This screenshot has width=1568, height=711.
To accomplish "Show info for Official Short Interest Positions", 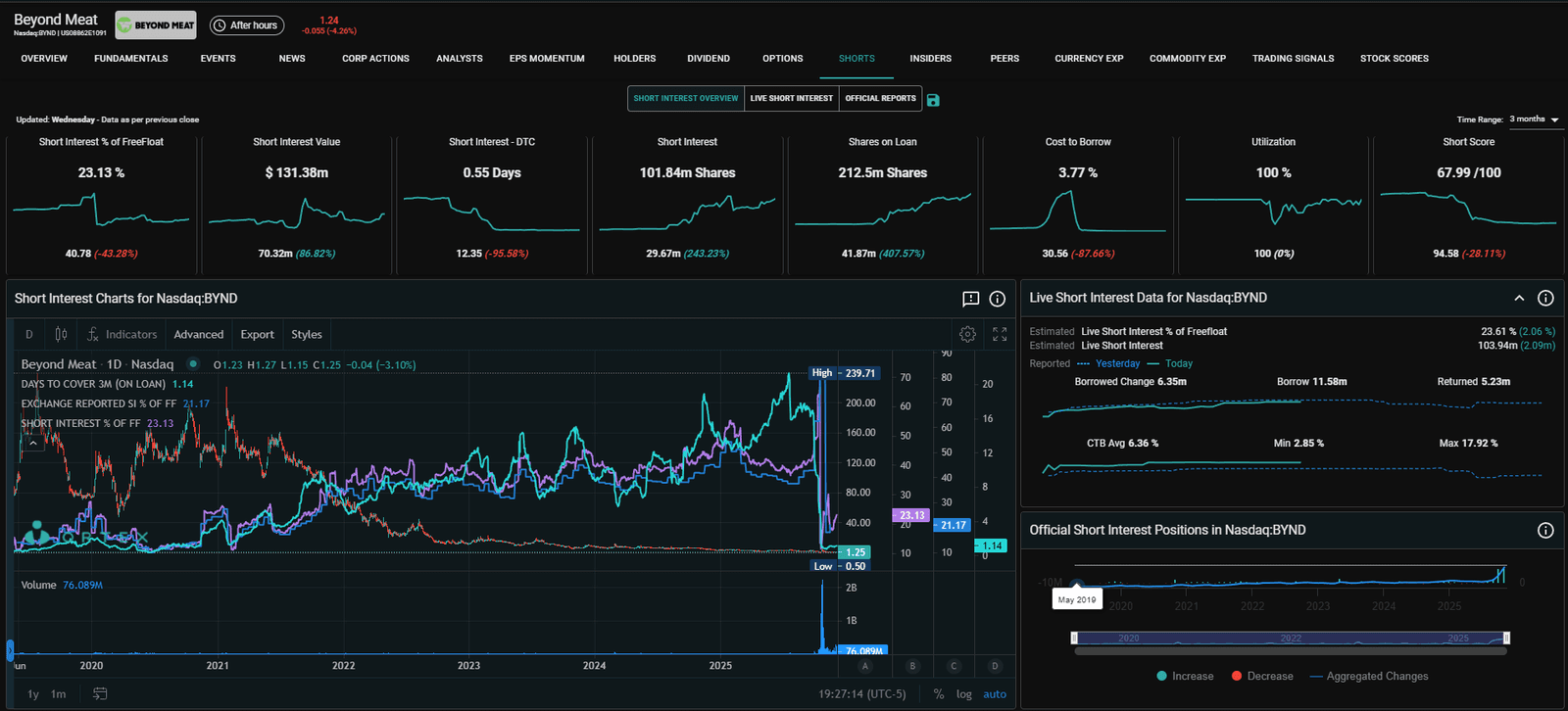I will (1545, 530).
